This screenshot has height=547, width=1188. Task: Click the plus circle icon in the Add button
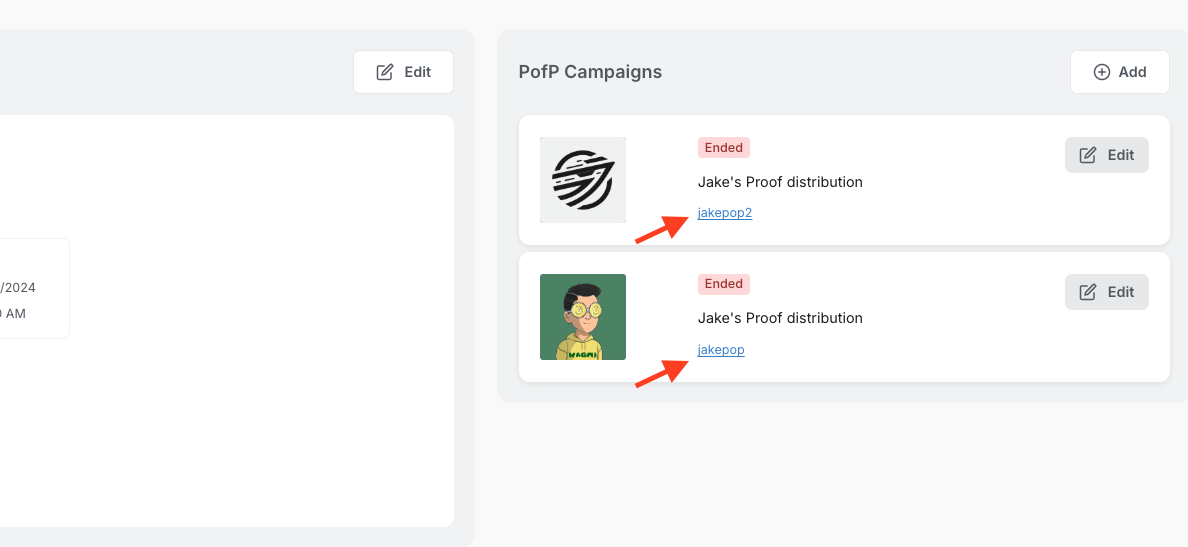pyautogui.click(x=1102, y=72)
